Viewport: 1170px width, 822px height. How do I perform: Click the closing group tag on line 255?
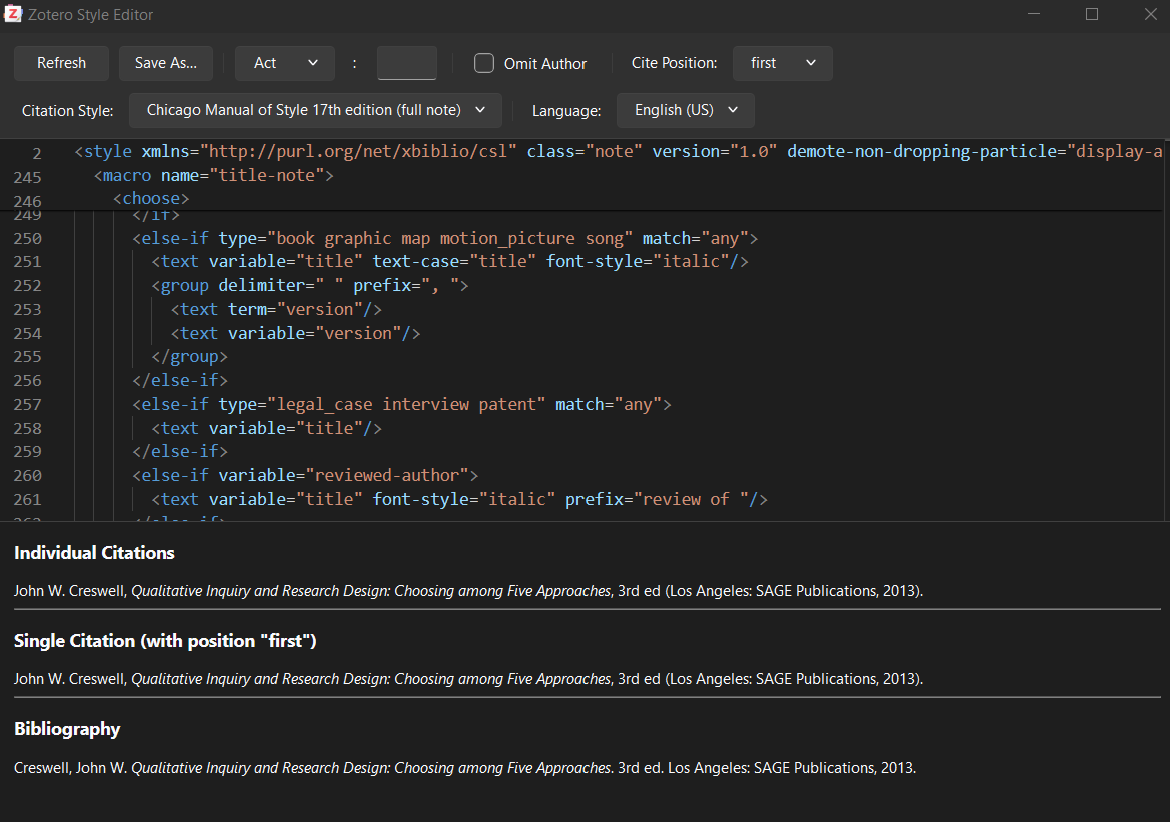(190, 357)
